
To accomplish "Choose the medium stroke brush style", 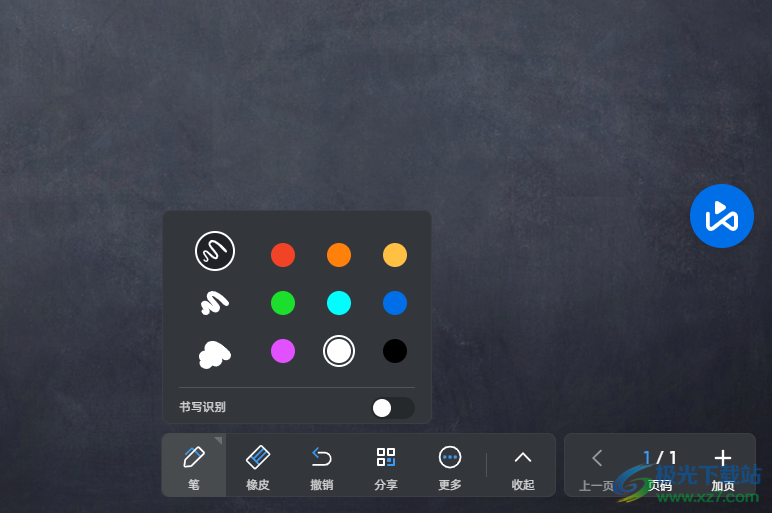I will click(x=214, y=302).
